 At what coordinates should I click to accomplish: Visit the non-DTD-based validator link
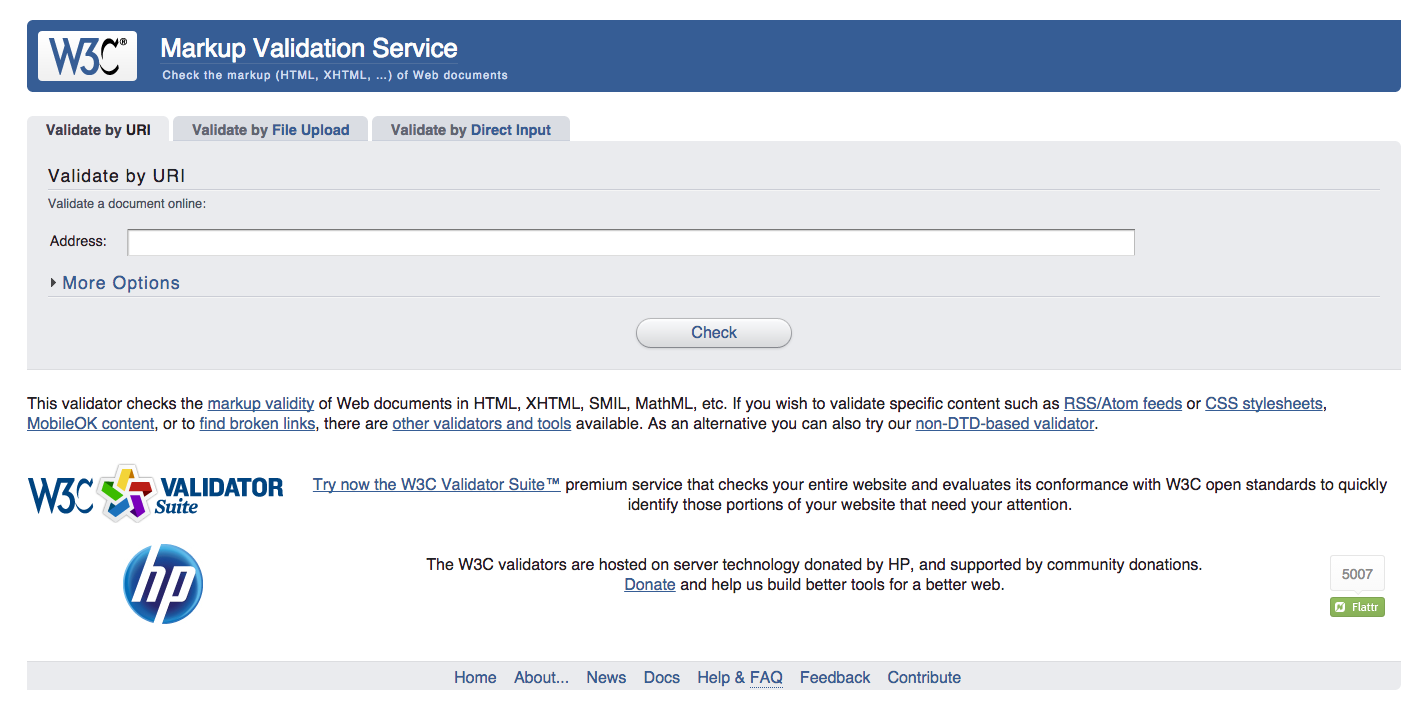1004,424
